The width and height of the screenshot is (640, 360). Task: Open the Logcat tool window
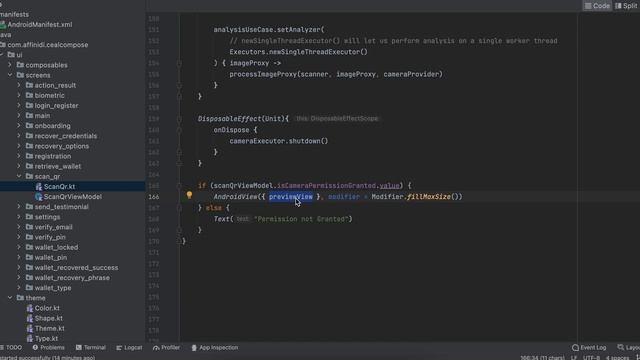(129, 348)
